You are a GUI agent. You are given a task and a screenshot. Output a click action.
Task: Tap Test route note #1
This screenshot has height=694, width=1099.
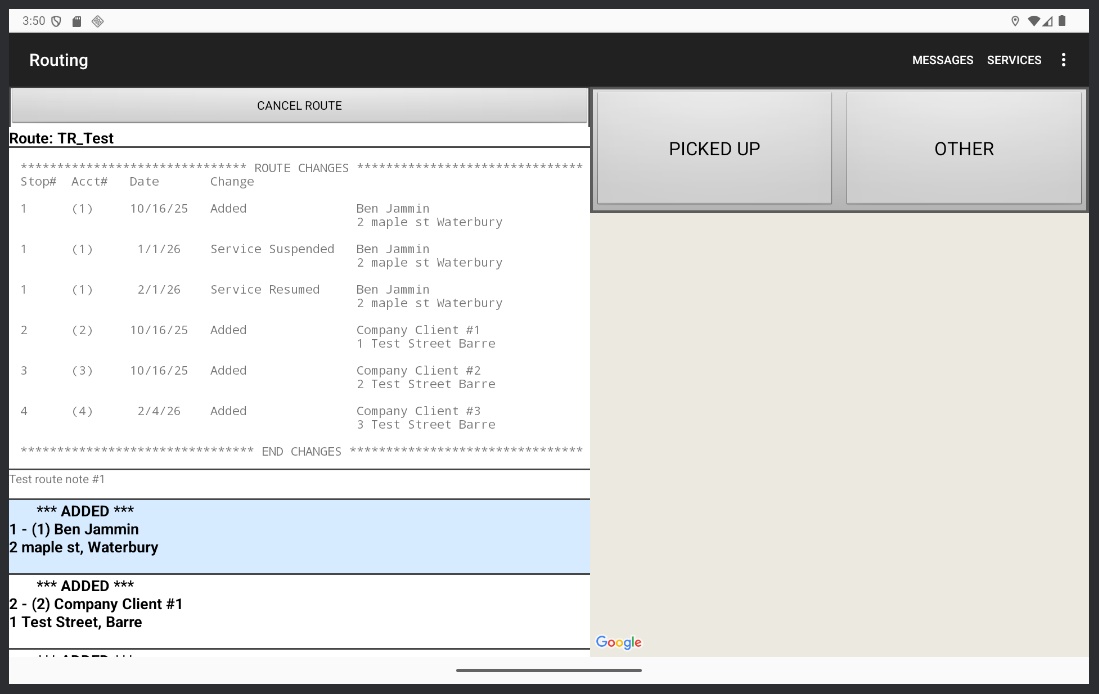click(x=58, y=480)
